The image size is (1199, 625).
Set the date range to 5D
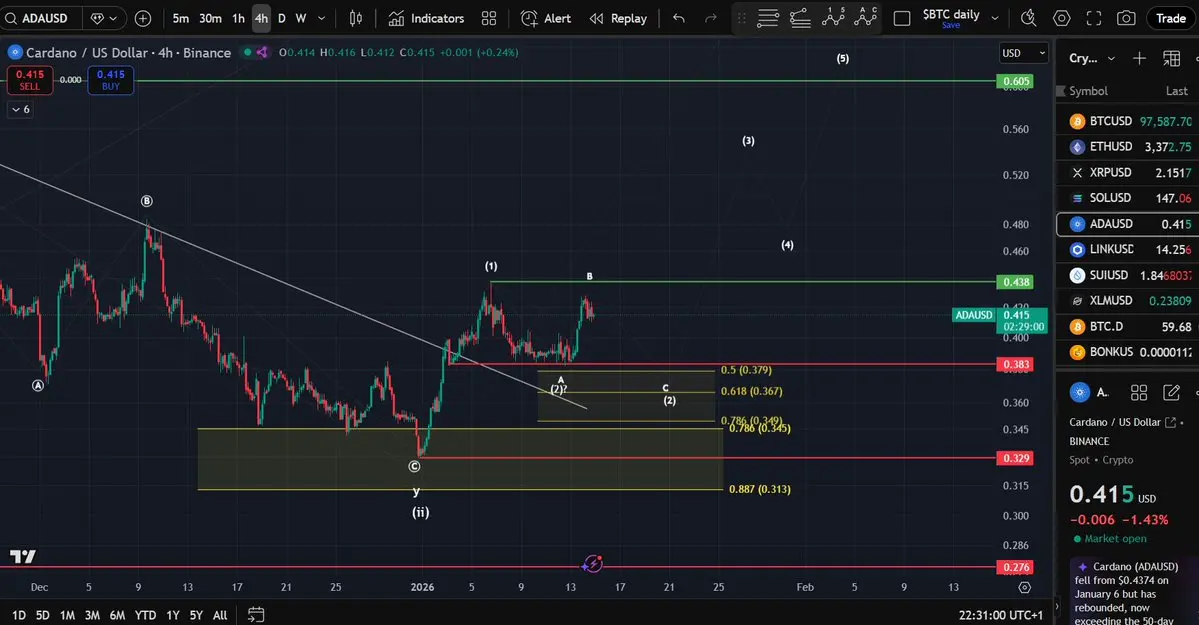click(43, 615)
